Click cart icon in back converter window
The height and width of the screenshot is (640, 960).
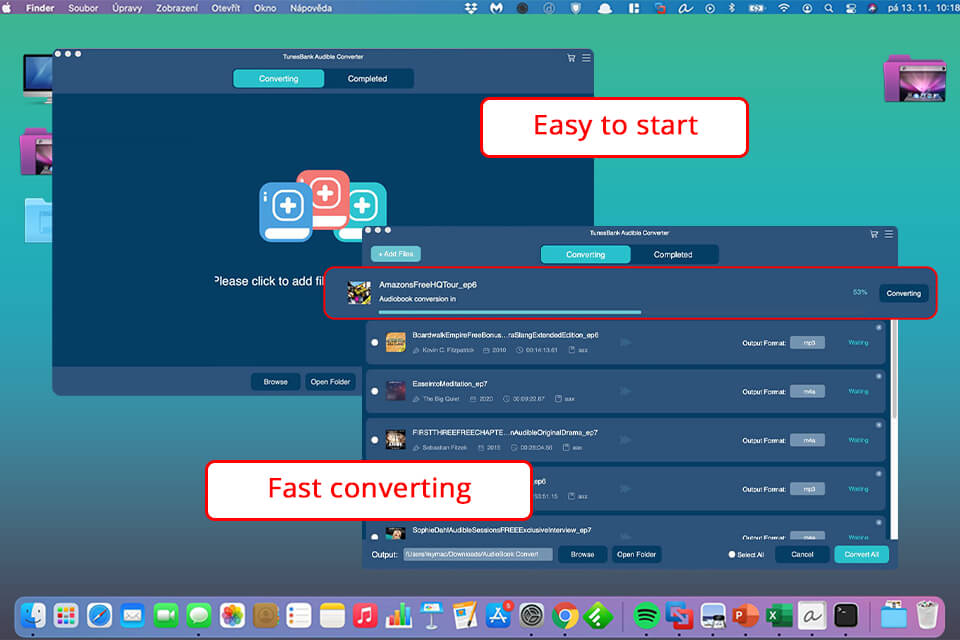tap(571, 58)
